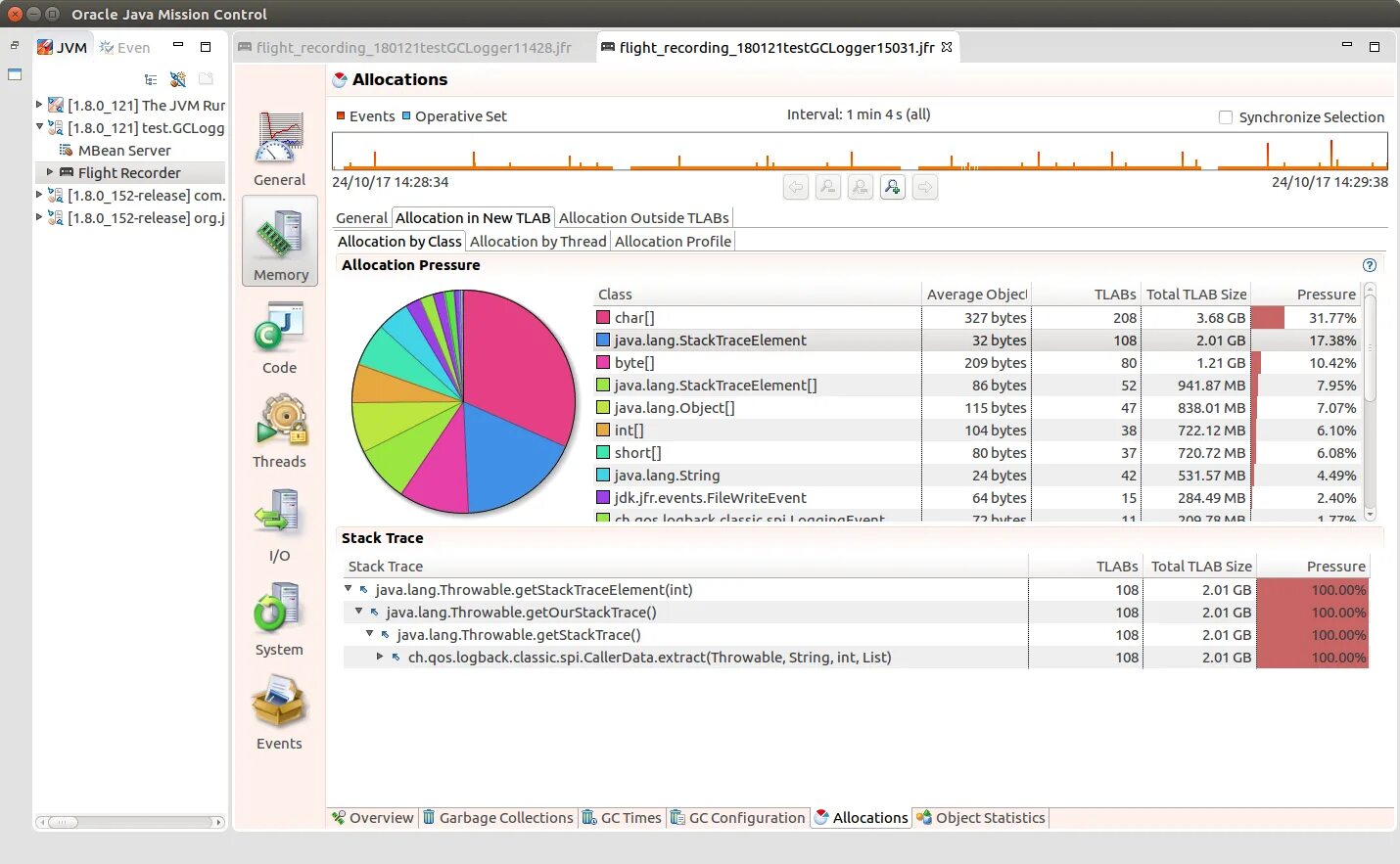Screen dimensions: 1400x864
Task: Open the Code tab group icon
Action: (x=280, y=337)
